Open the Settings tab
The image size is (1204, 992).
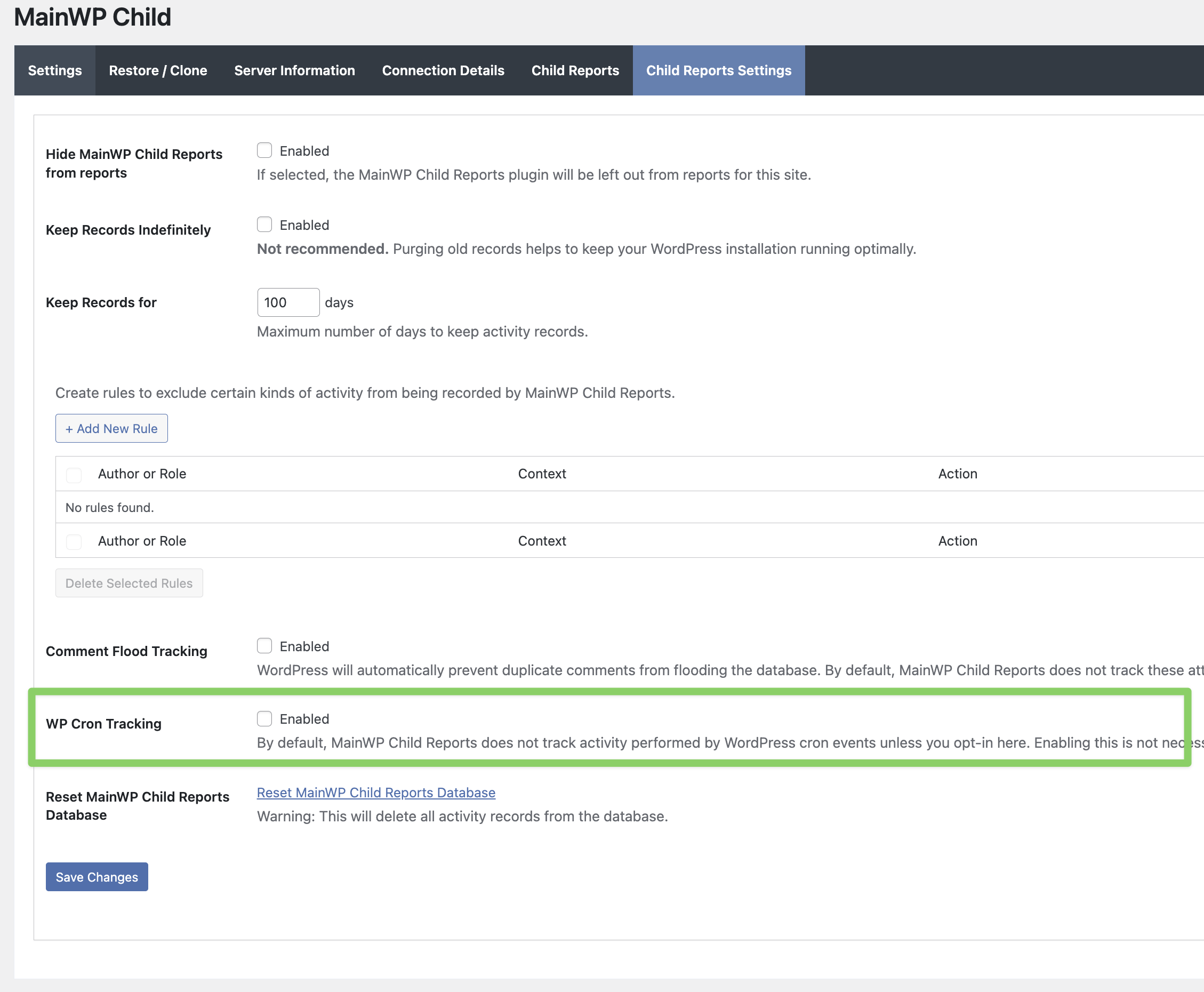click(x=55, y=70)
